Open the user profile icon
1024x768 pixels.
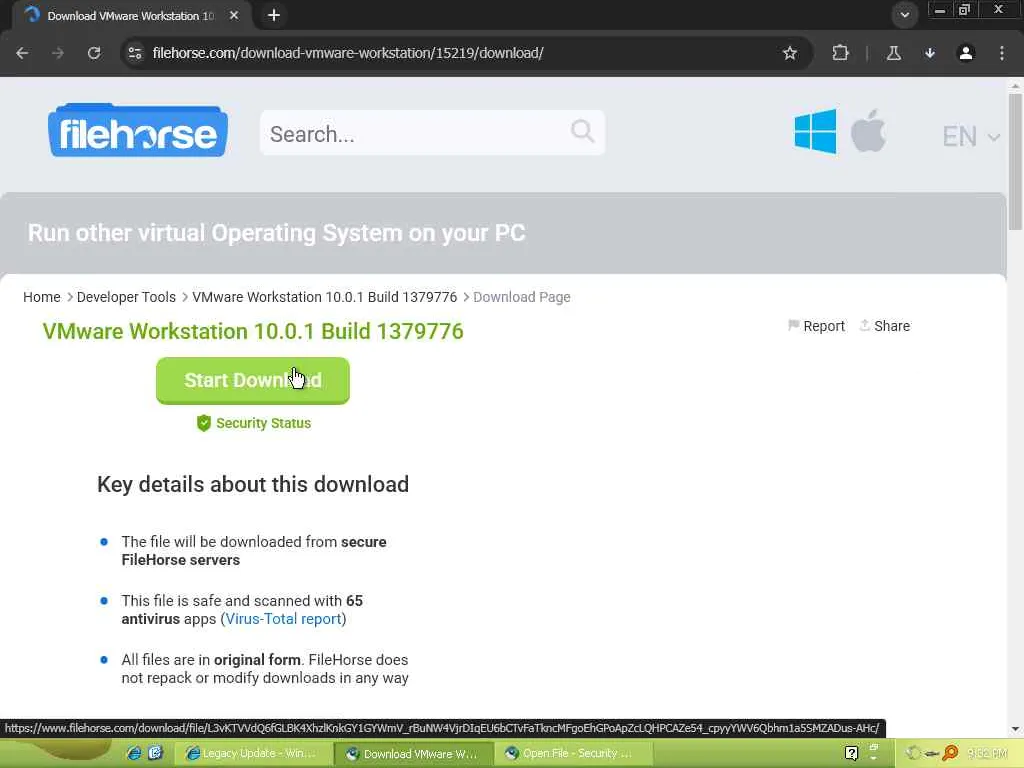click(x=966, y=53)
